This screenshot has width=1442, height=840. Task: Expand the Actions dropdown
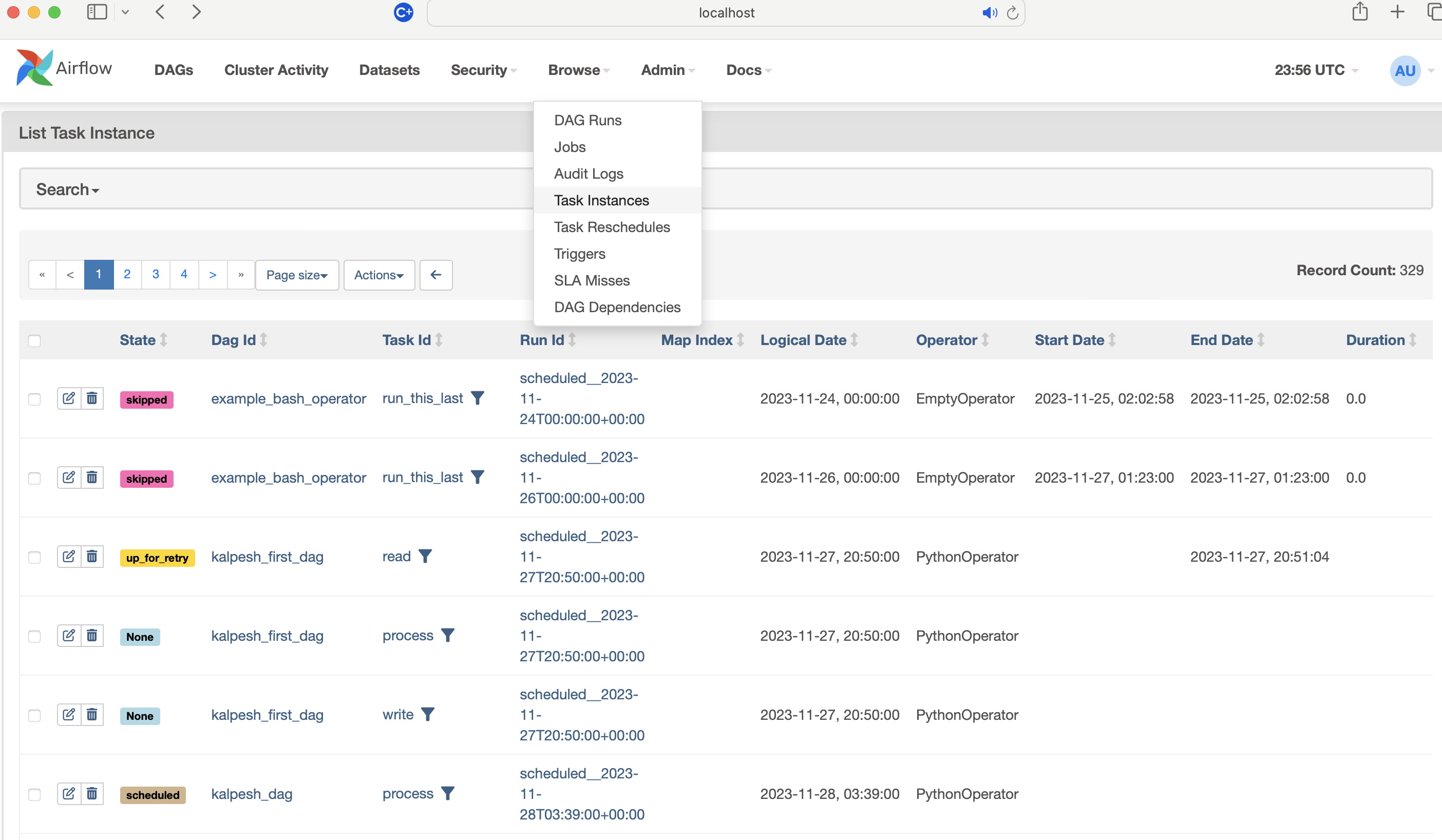pyautogui.click(x=378, y=275)
